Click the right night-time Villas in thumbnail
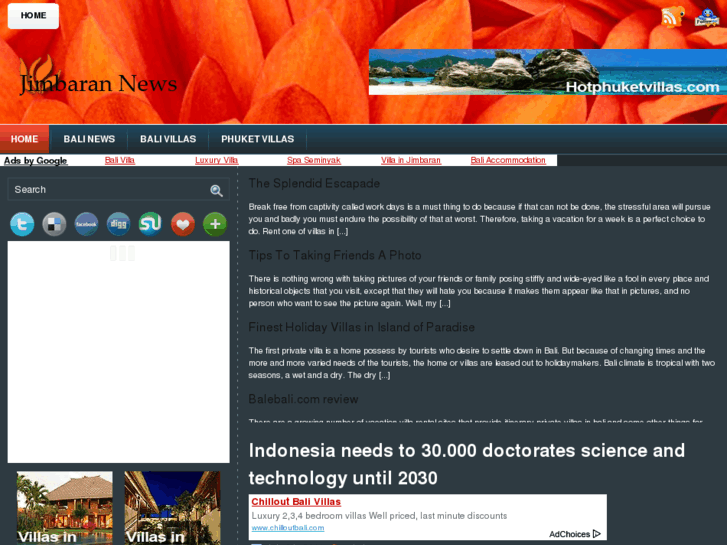727x545 pixels. (172, 508)
